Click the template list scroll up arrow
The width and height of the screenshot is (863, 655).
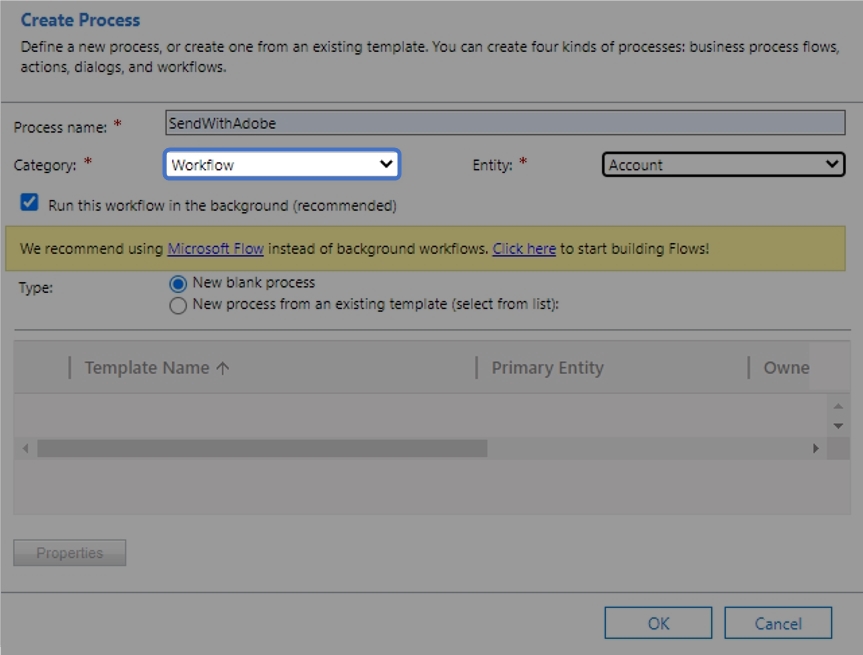838,406
